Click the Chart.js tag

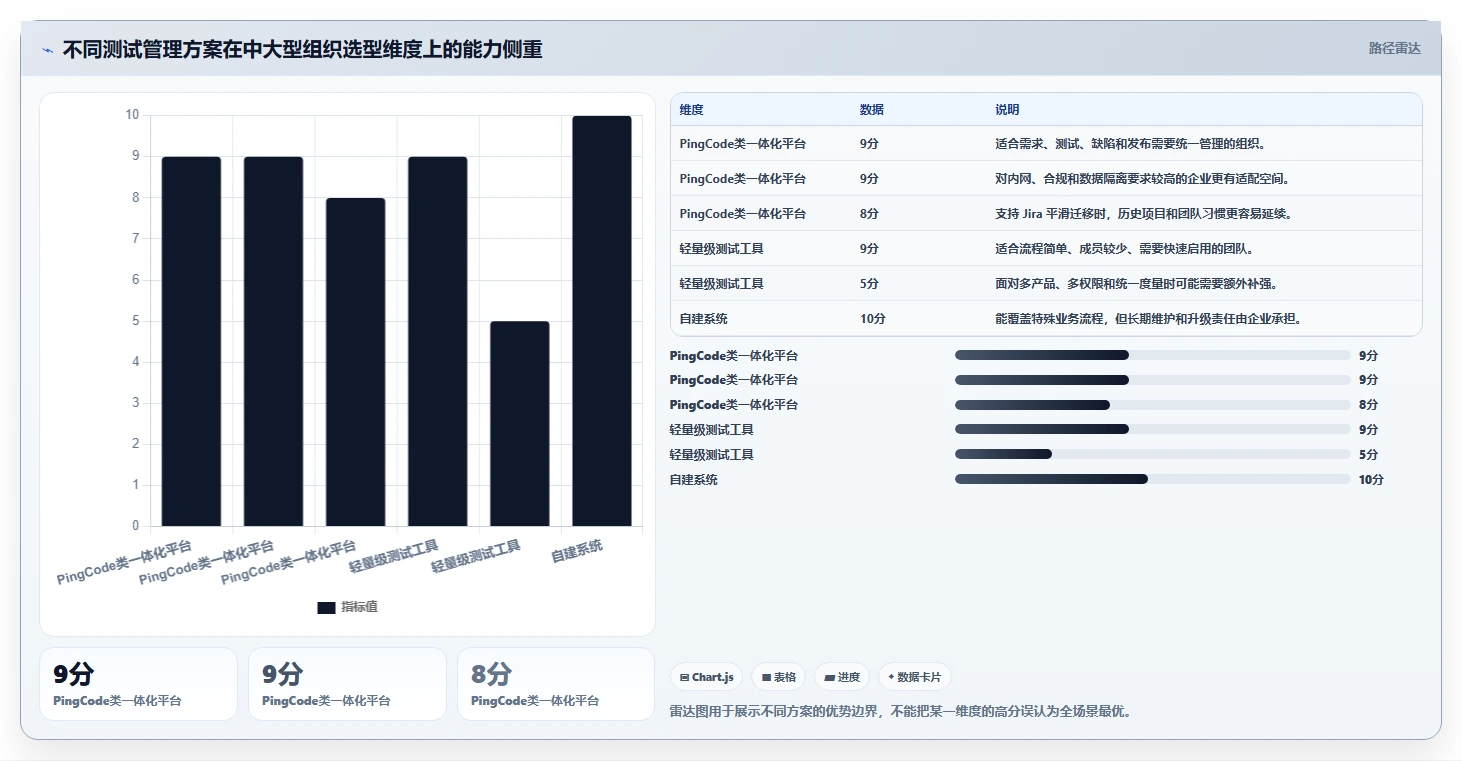(x=707, y=677)
